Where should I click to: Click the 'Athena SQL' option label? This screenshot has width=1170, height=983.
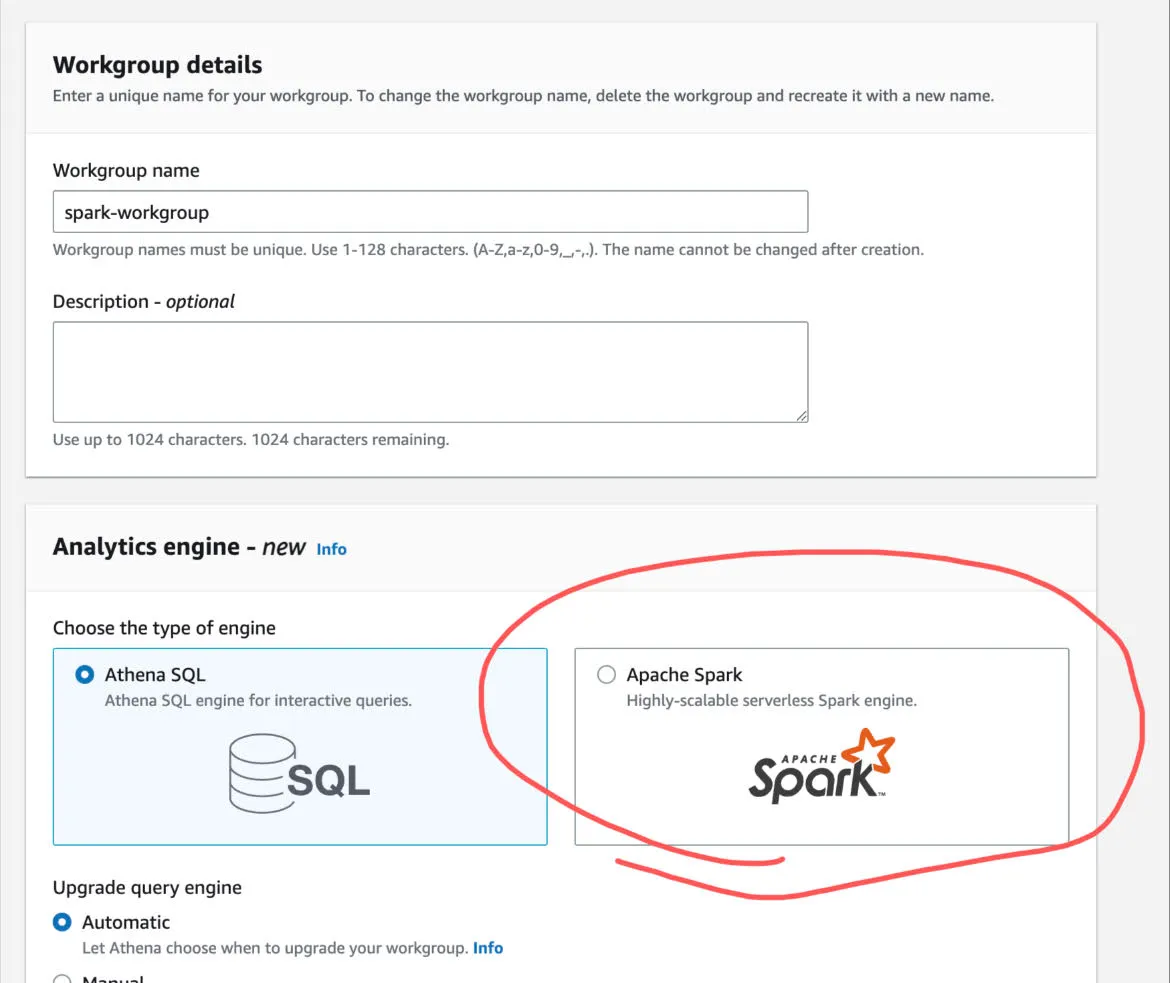[155, 675]
